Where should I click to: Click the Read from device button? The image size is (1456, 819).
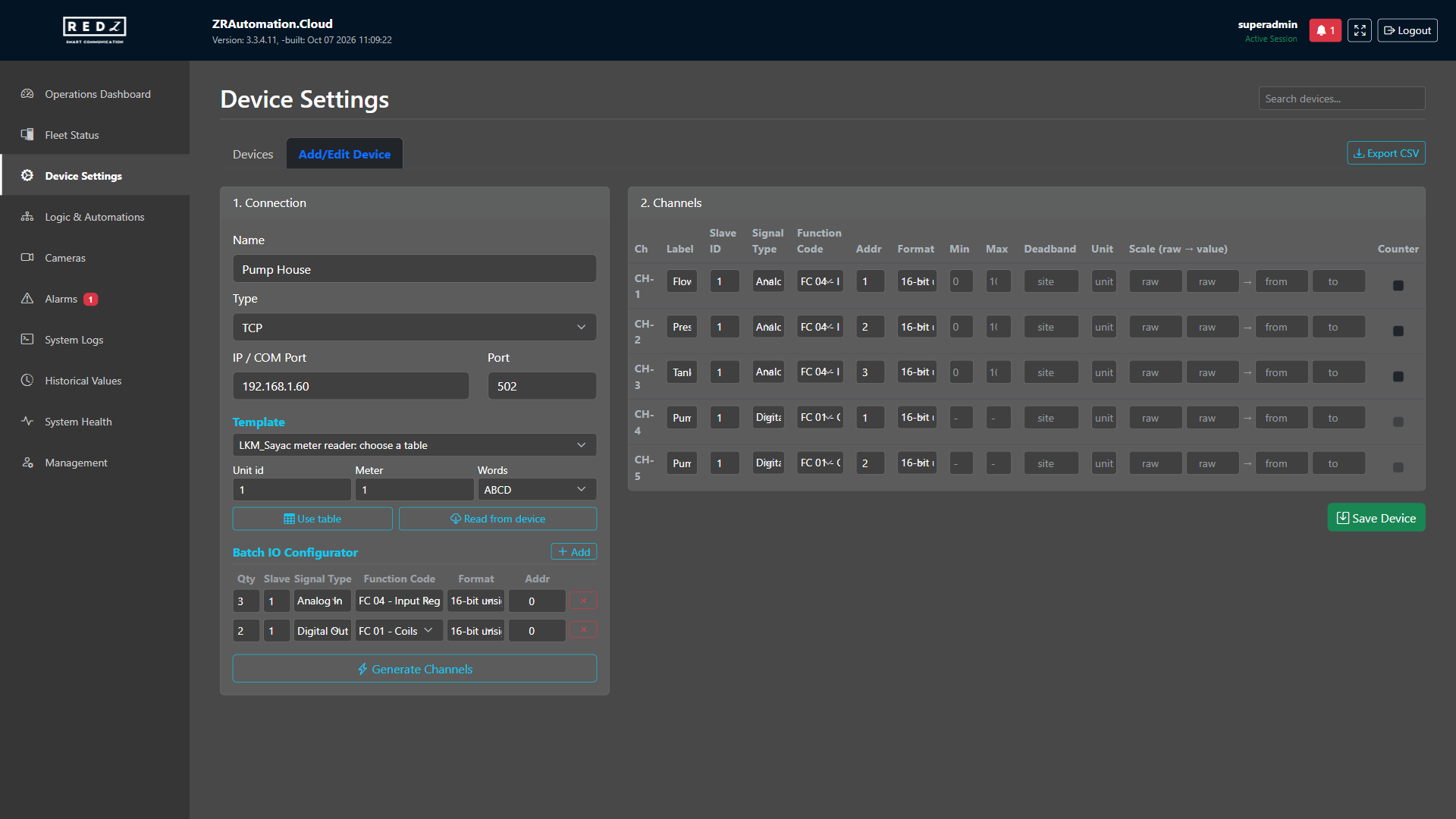click(x=497, y=519)
